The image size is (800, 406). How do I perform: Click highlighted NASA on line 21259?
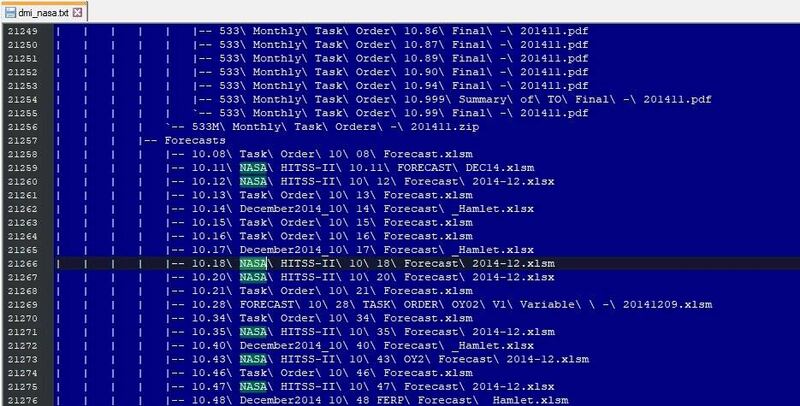pos(253,168)
